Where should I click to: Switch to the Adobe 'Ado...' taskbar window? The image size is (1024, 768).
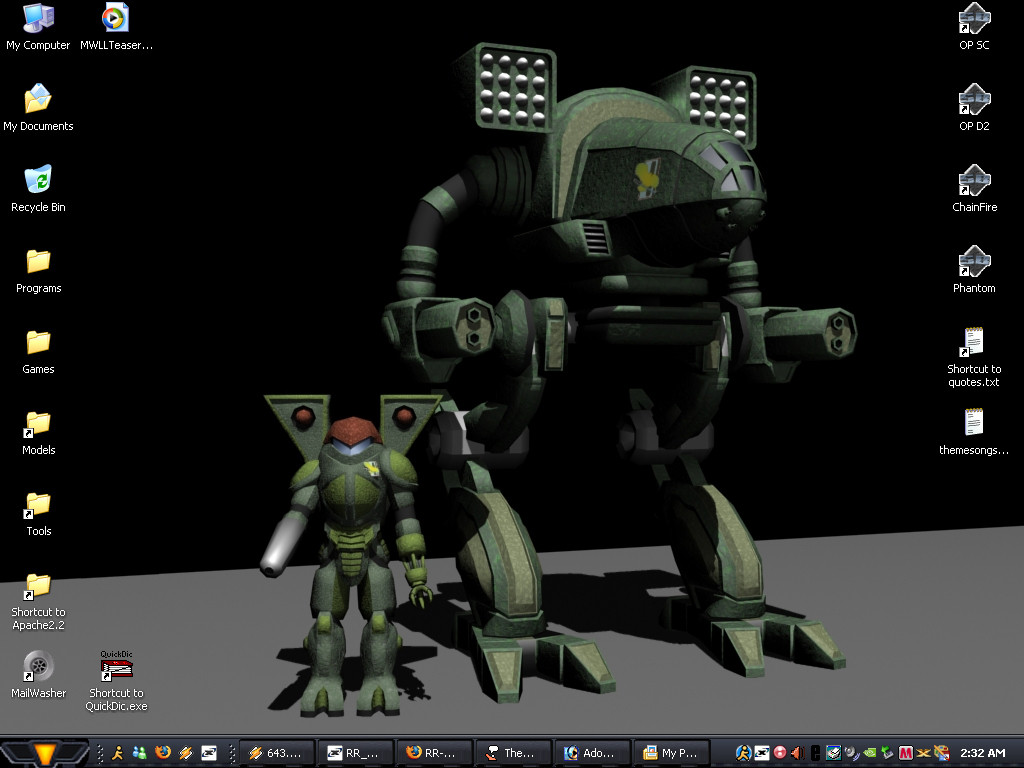click(591, 753)
